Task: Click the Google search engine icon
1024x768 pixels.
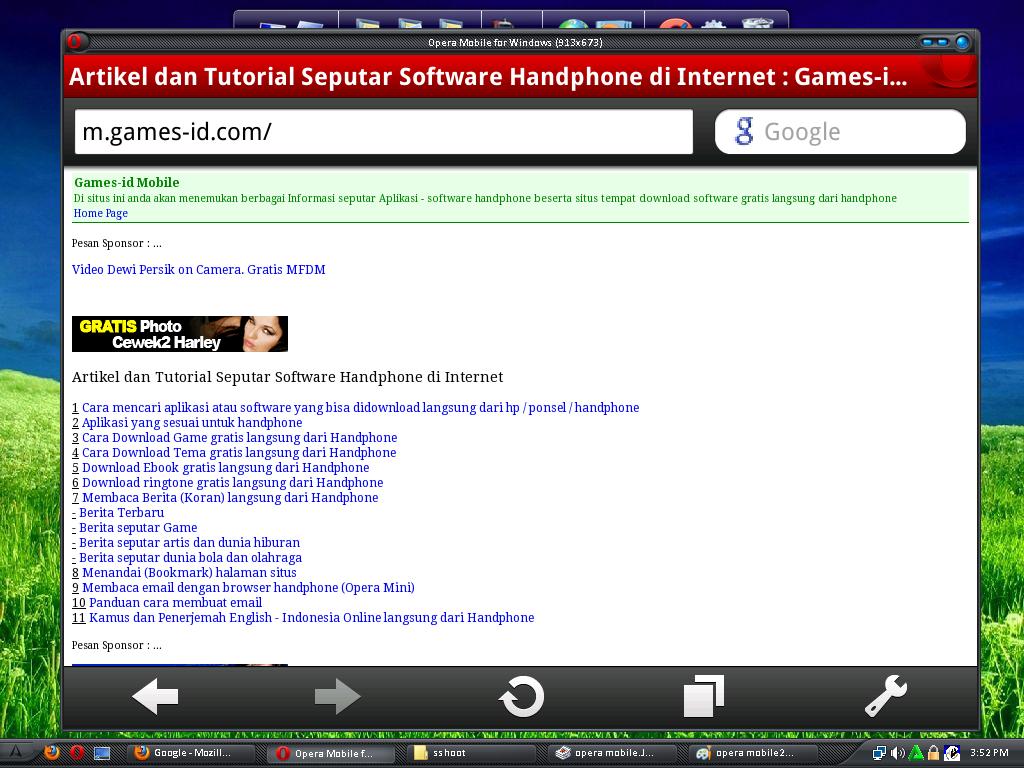Action: coord(744,131)
